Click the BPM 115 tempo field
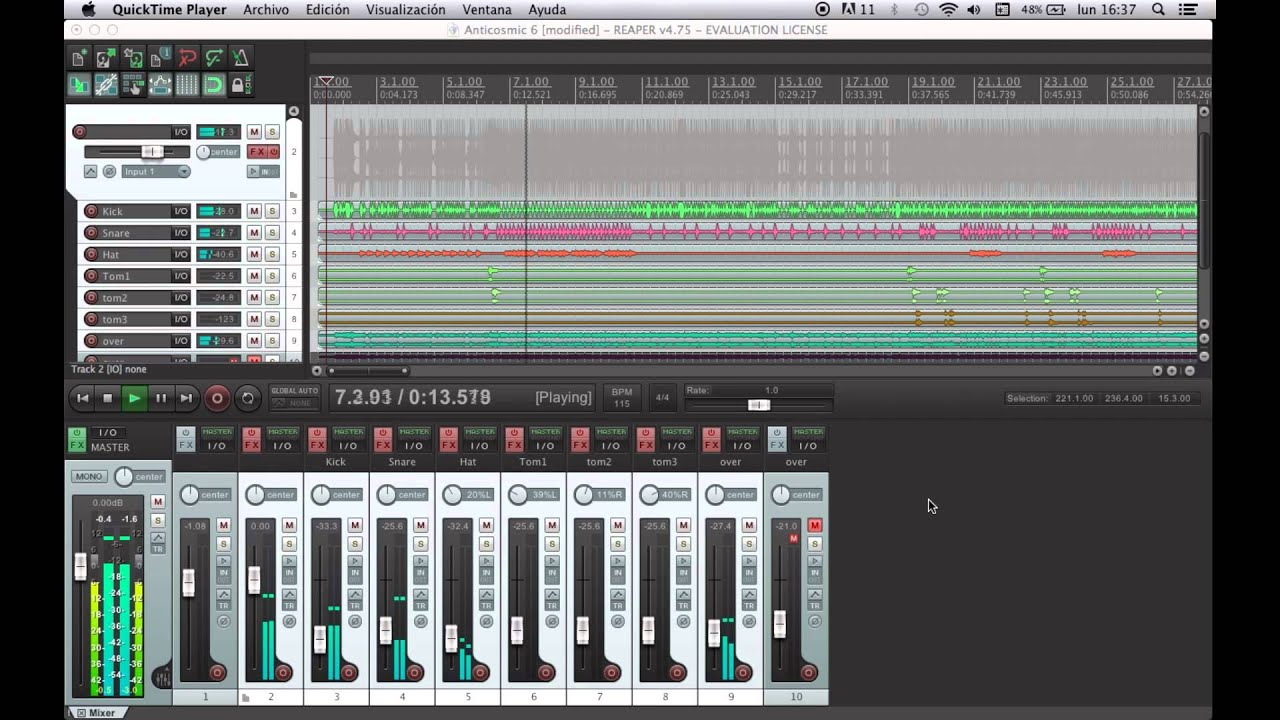Image resolution: width=1280 pixels, height=720 pixels. pyautogui.click(x=622, y=397)
